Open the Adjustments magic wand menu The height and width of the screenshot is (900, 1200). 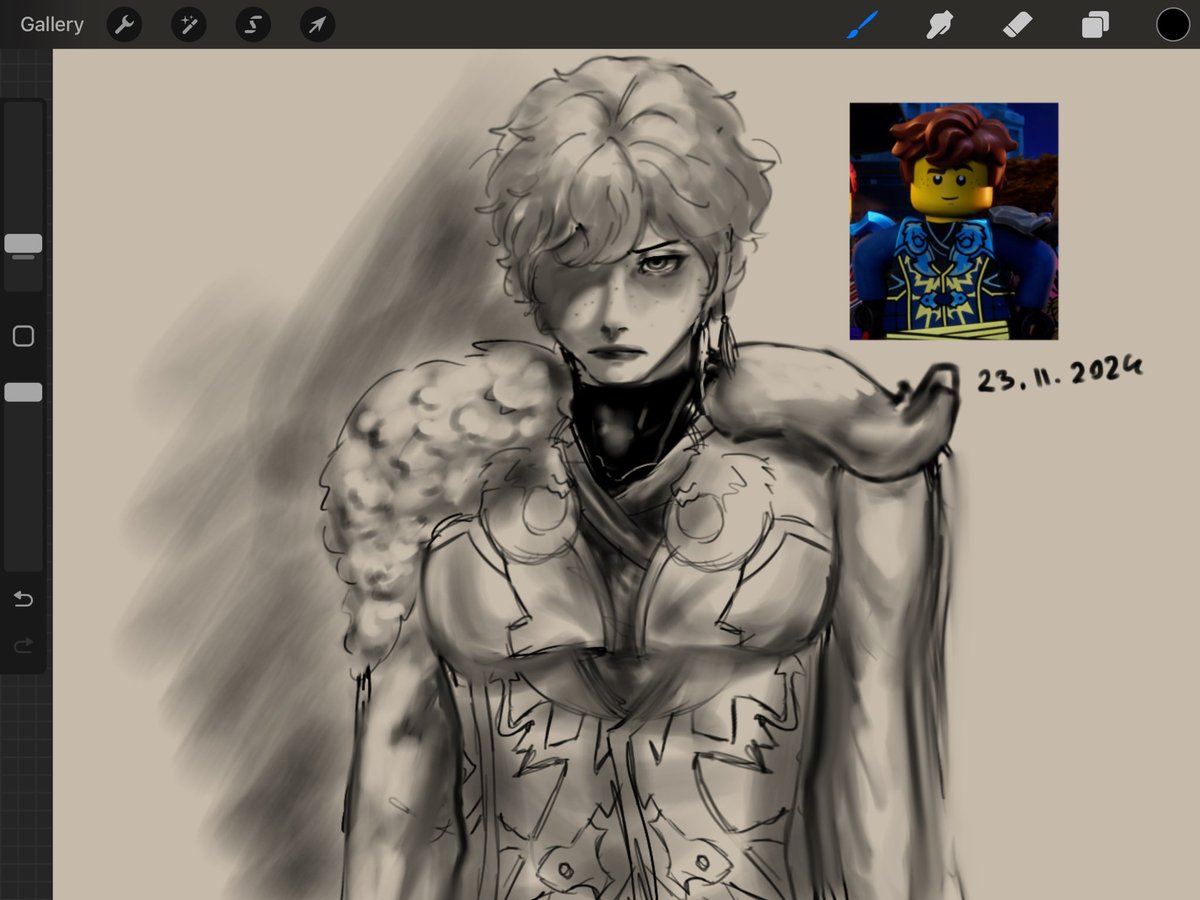pos(189,25)
